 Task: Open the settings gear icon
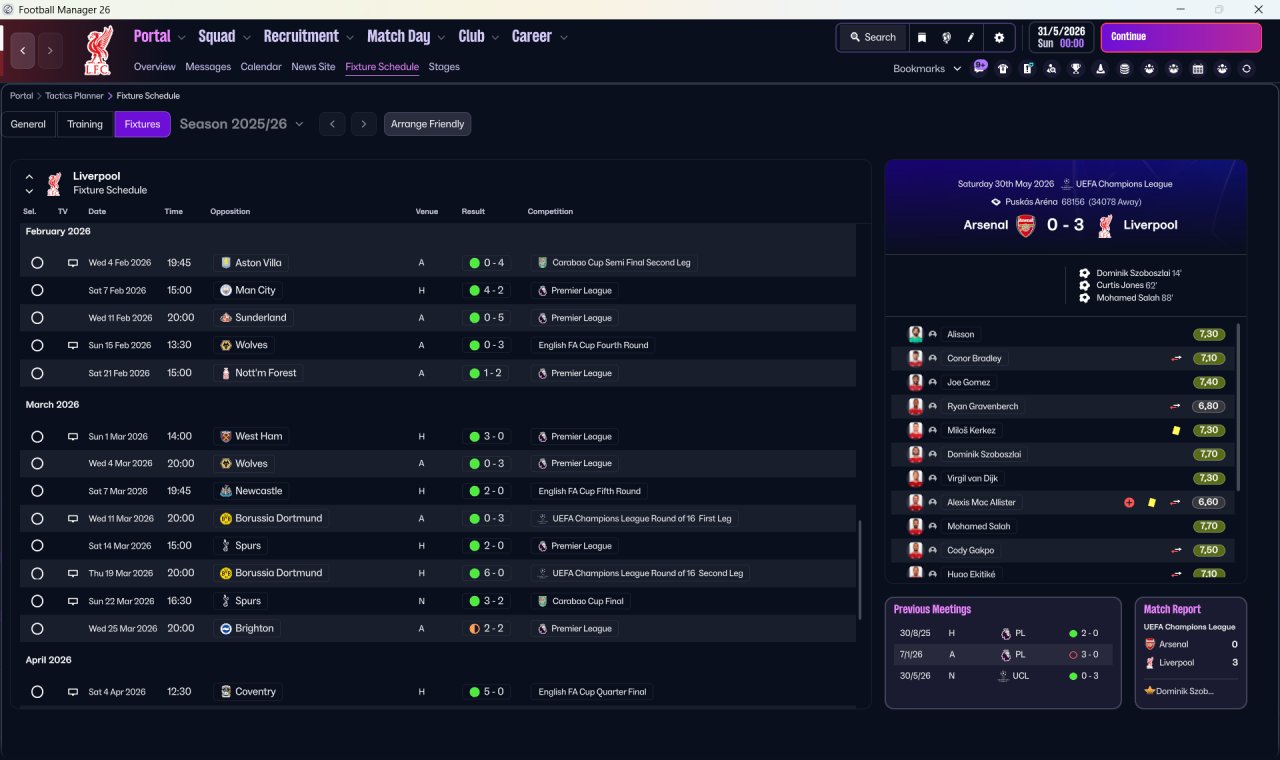coord(999,38)
